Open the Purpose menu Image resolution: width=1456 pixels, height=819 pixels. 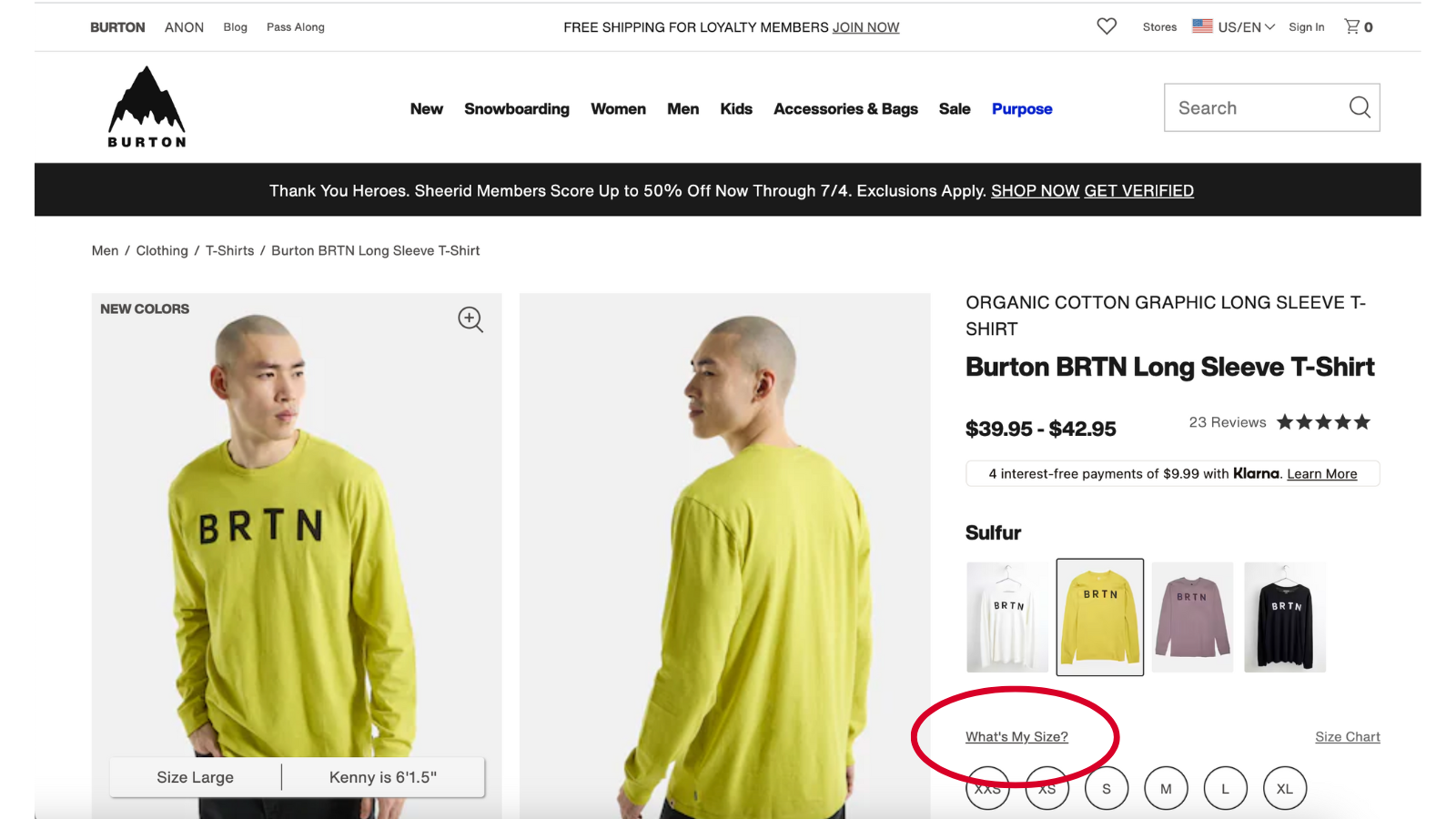click(x=1022, y=108)
